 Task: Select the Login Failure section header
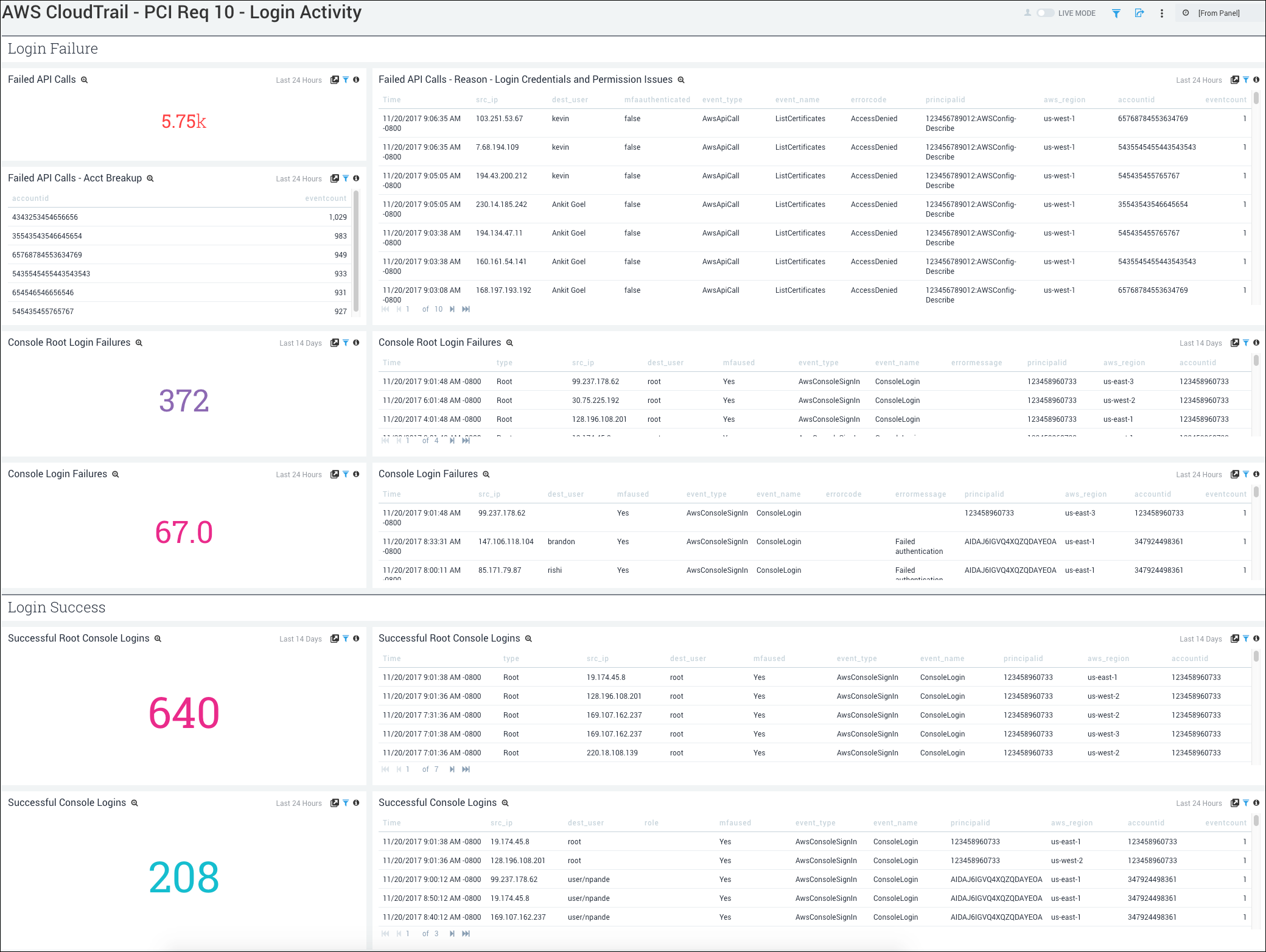pos(52,49)
